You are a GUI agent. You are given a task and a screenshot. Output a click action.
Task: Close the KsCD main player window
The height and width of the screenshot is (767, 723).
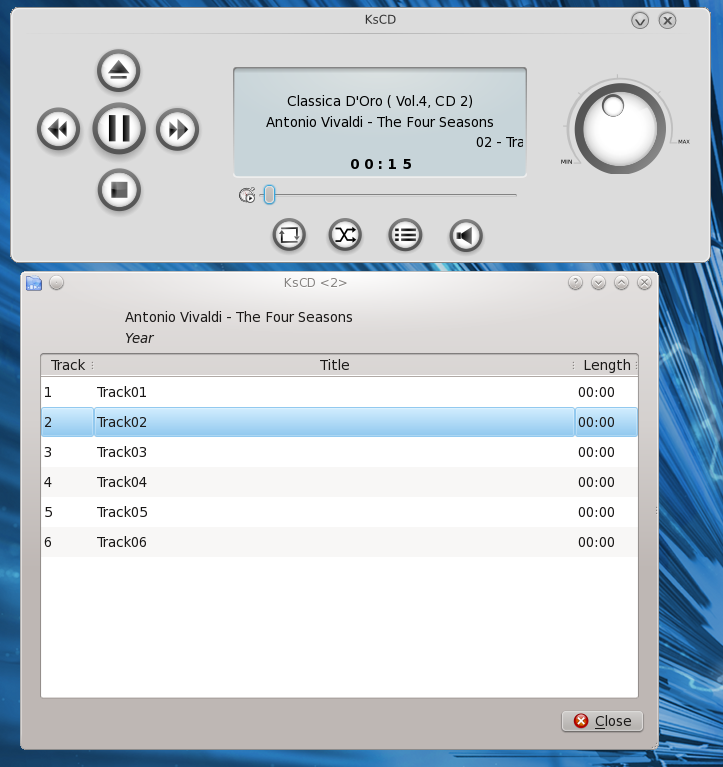667,21
